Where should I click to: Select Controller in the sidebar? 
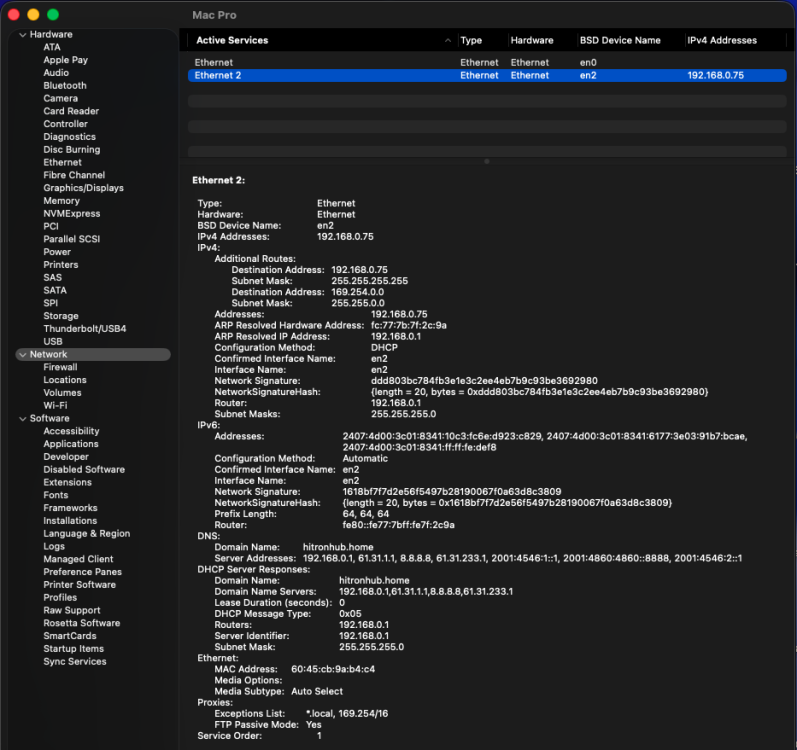coord(66,124)
